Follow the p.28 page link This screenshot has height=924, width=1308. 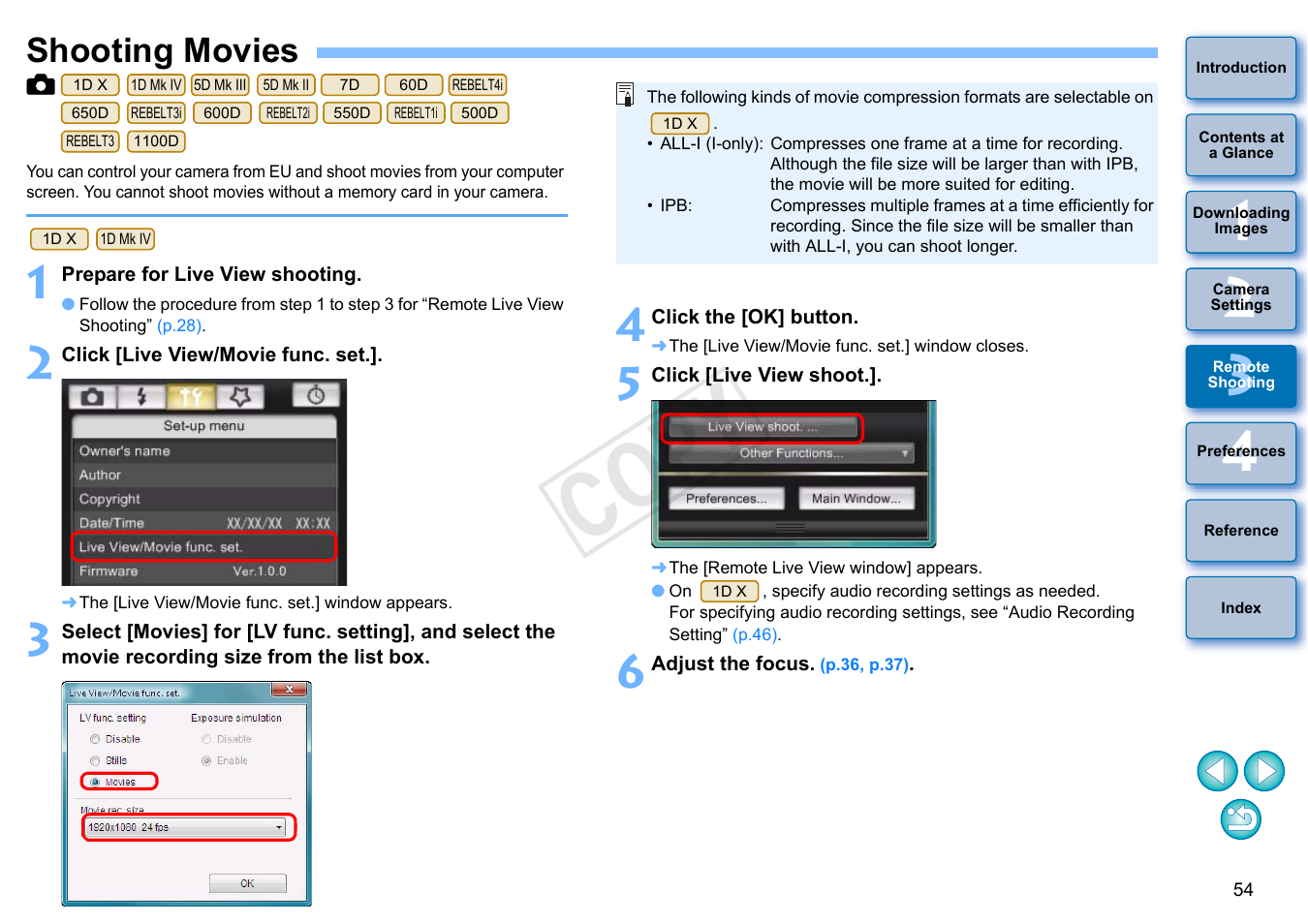point(179,325)
